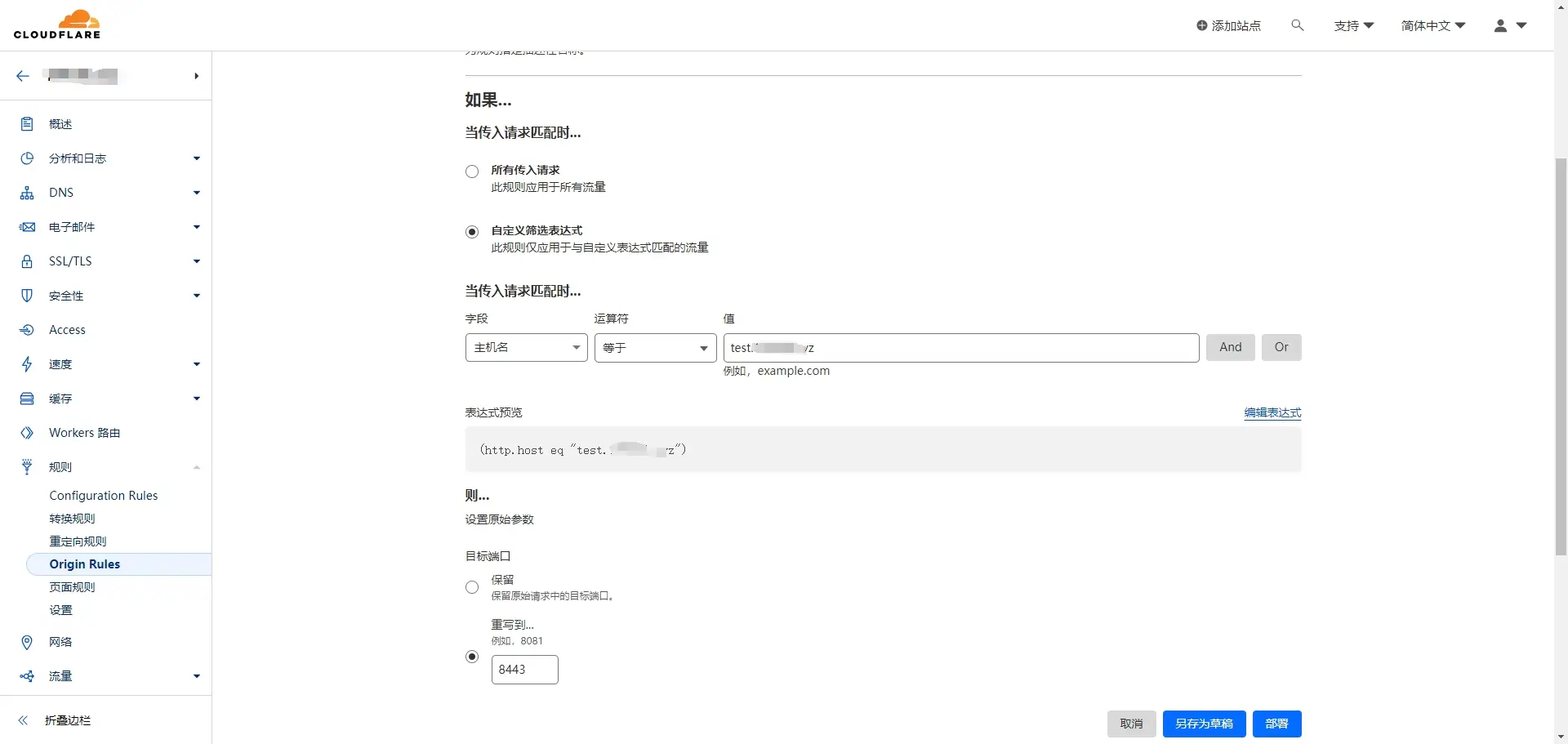Screen dimensions: 1568x744
Task: Click the 取消 cancel button
Action: coord(1131,724)
